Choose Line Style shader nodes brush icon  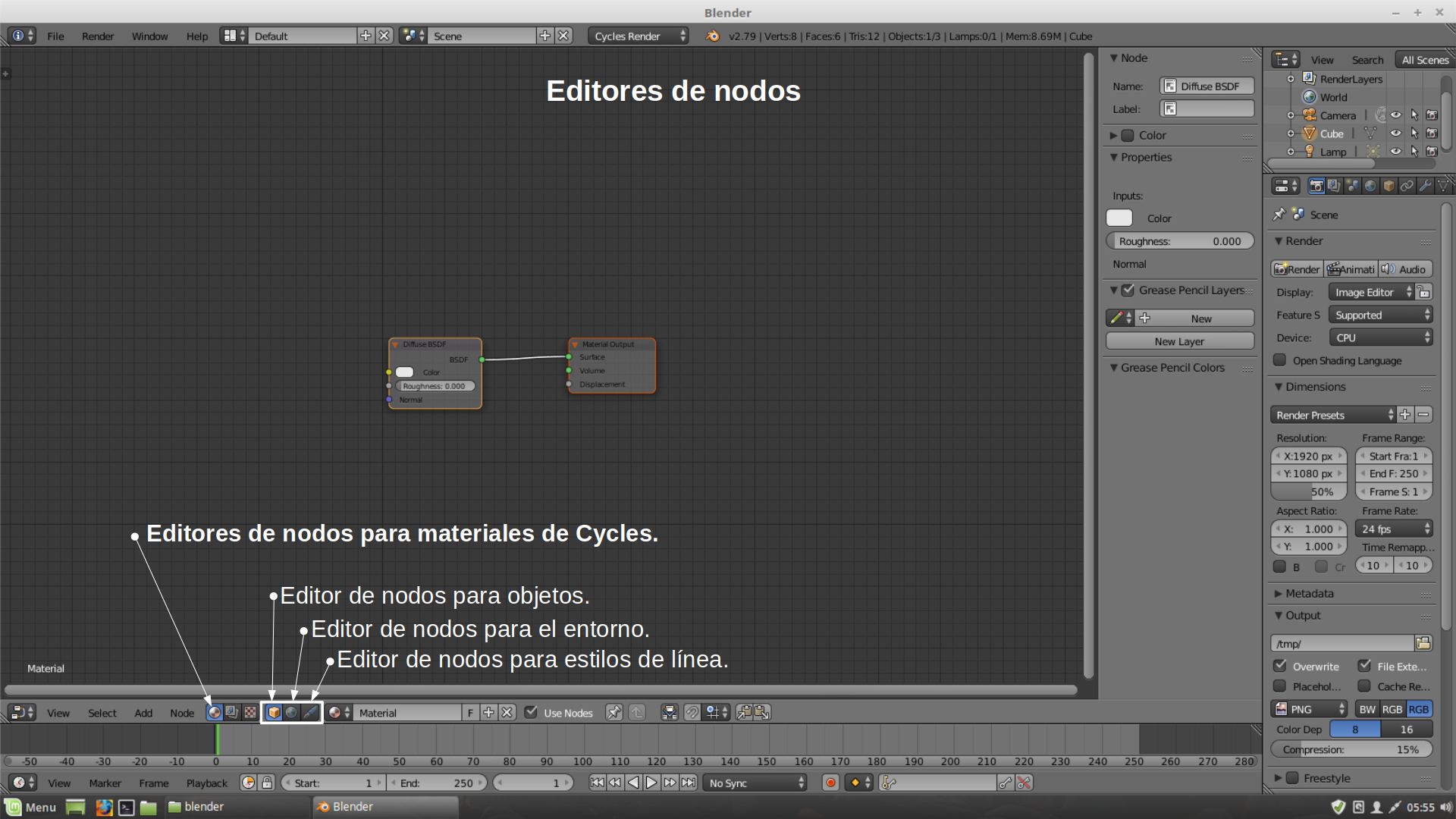pos(310,712)
